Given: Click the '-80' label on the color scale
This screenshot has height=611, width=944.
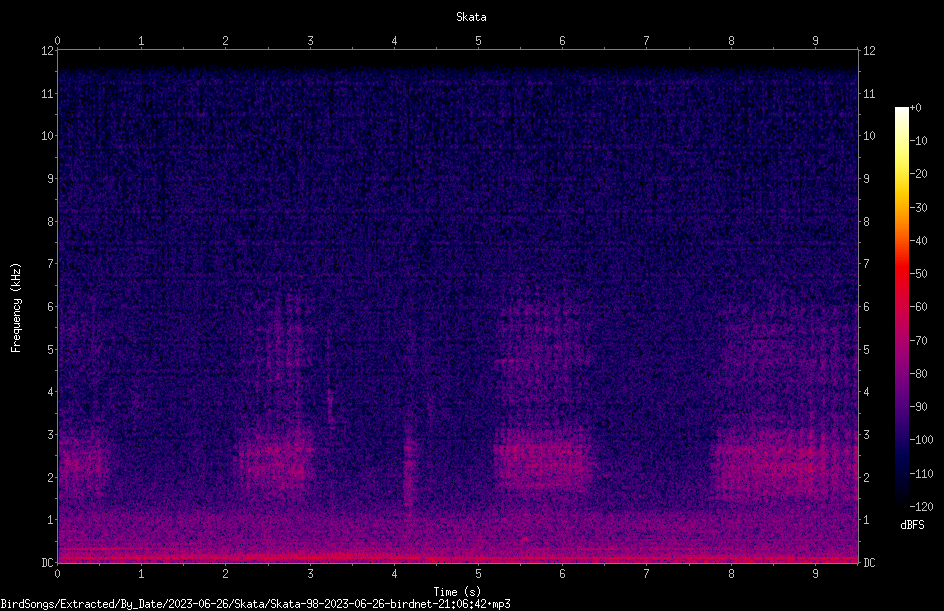Looking at the screenshot, I should pyautogui.click(x=918, y=373).
